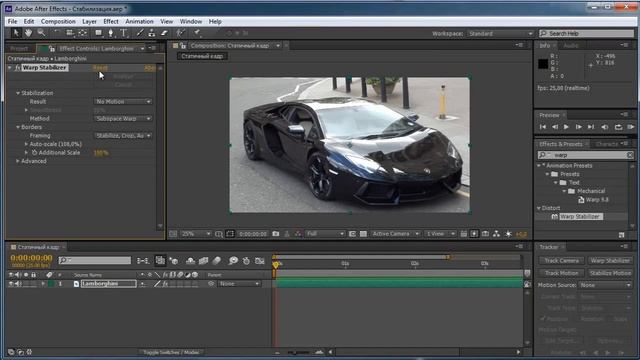The width and height of the screenshot is (640, 360).
Task: Click the Stabilize Motion button
Action: [610, 273]
